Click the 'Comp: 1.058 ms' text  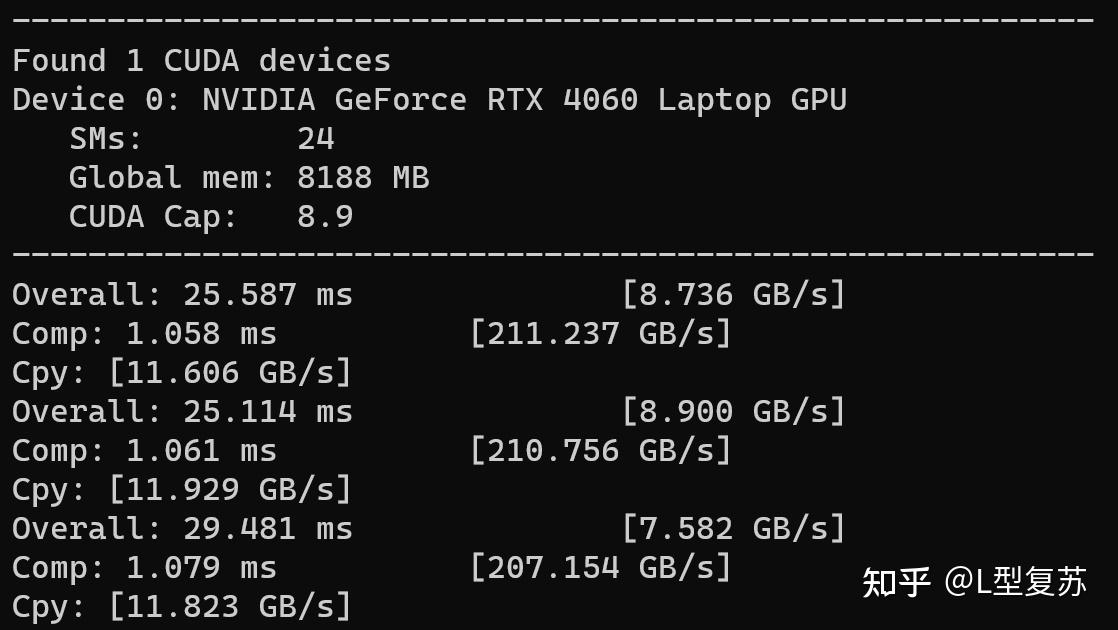(144, 334)
